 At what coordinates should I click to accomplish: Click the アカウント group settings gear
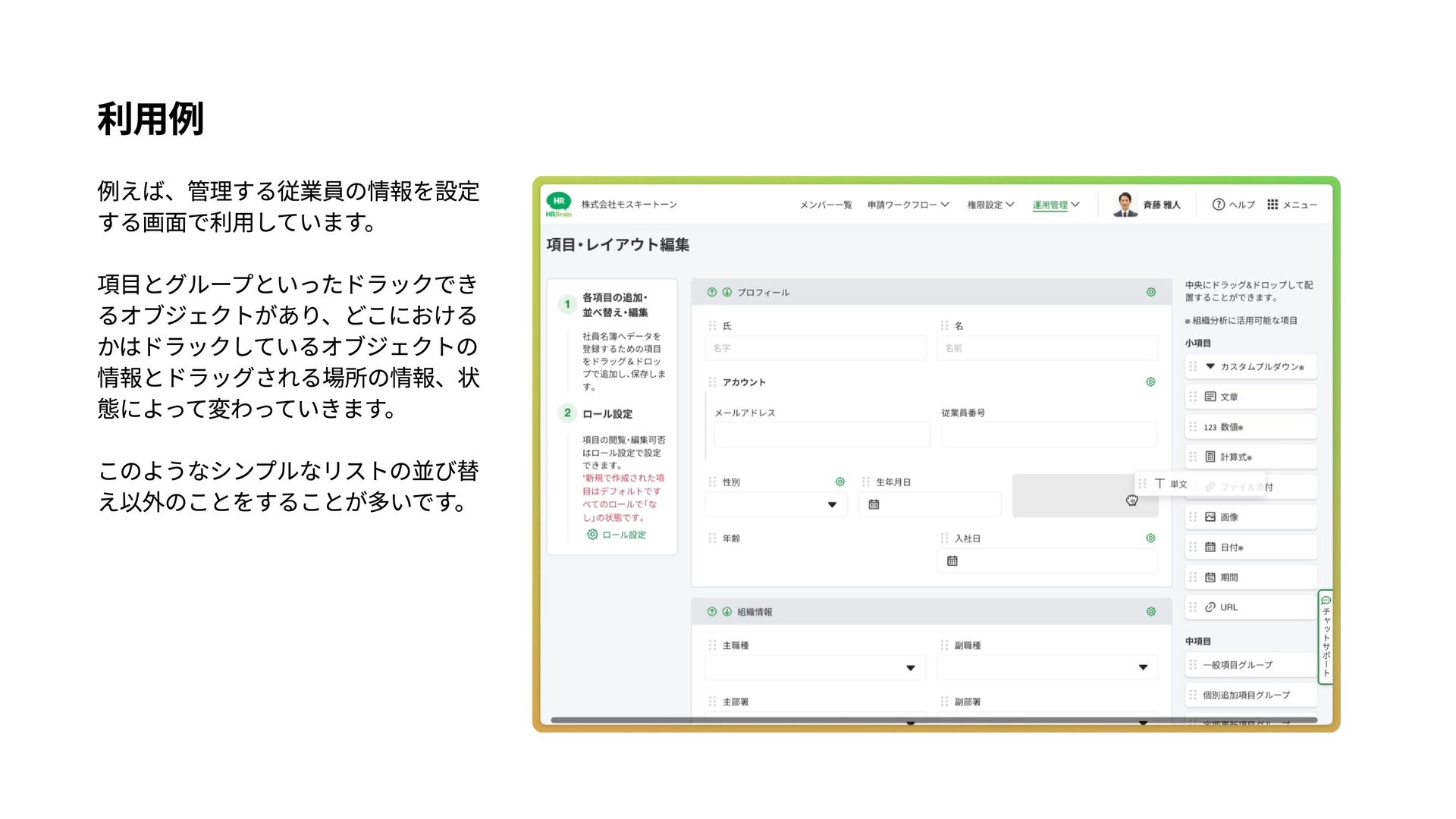click(1150, 382)
